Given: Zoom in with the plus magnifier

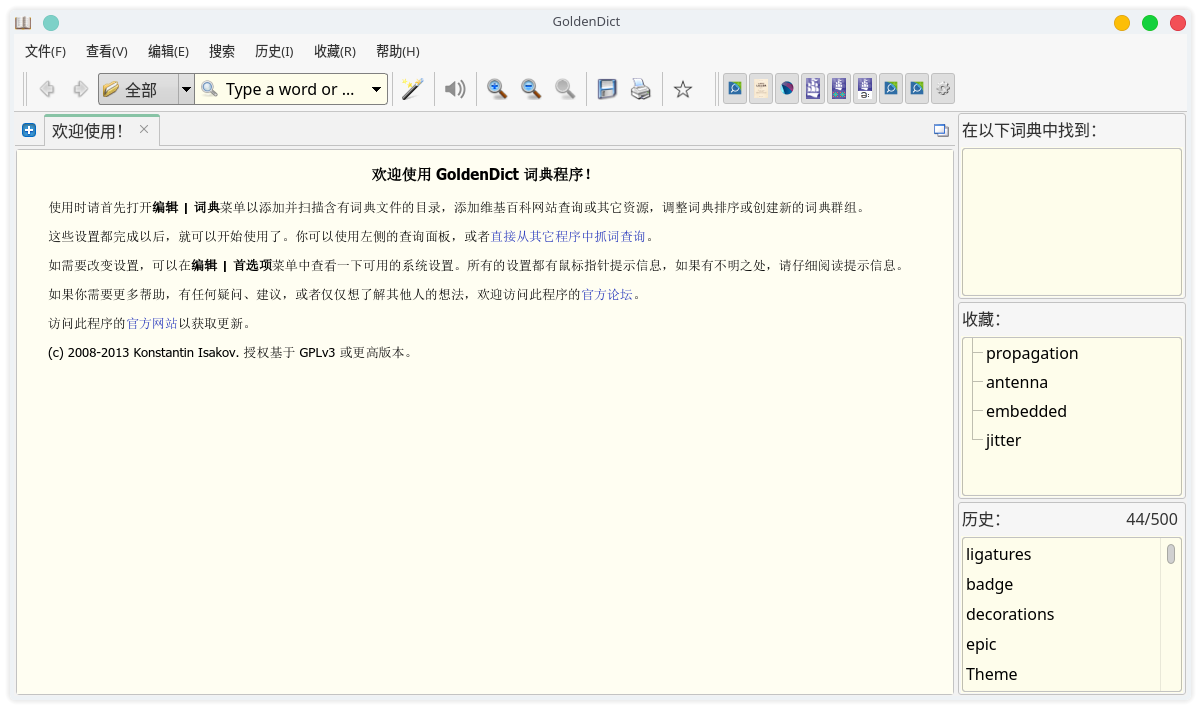Looking at the screenshot, I should [x=497, y=89].
